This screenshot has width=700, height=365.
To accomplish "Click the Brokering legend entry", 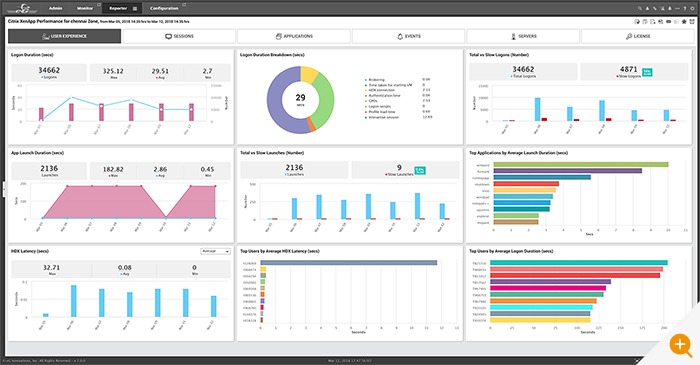I will [x=375, y=80].
